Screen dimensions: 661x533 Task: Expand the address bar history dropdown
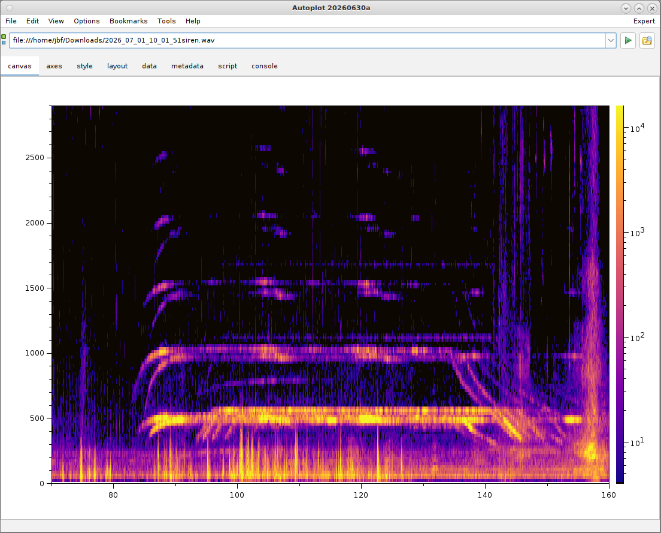[x=610, y=40]
